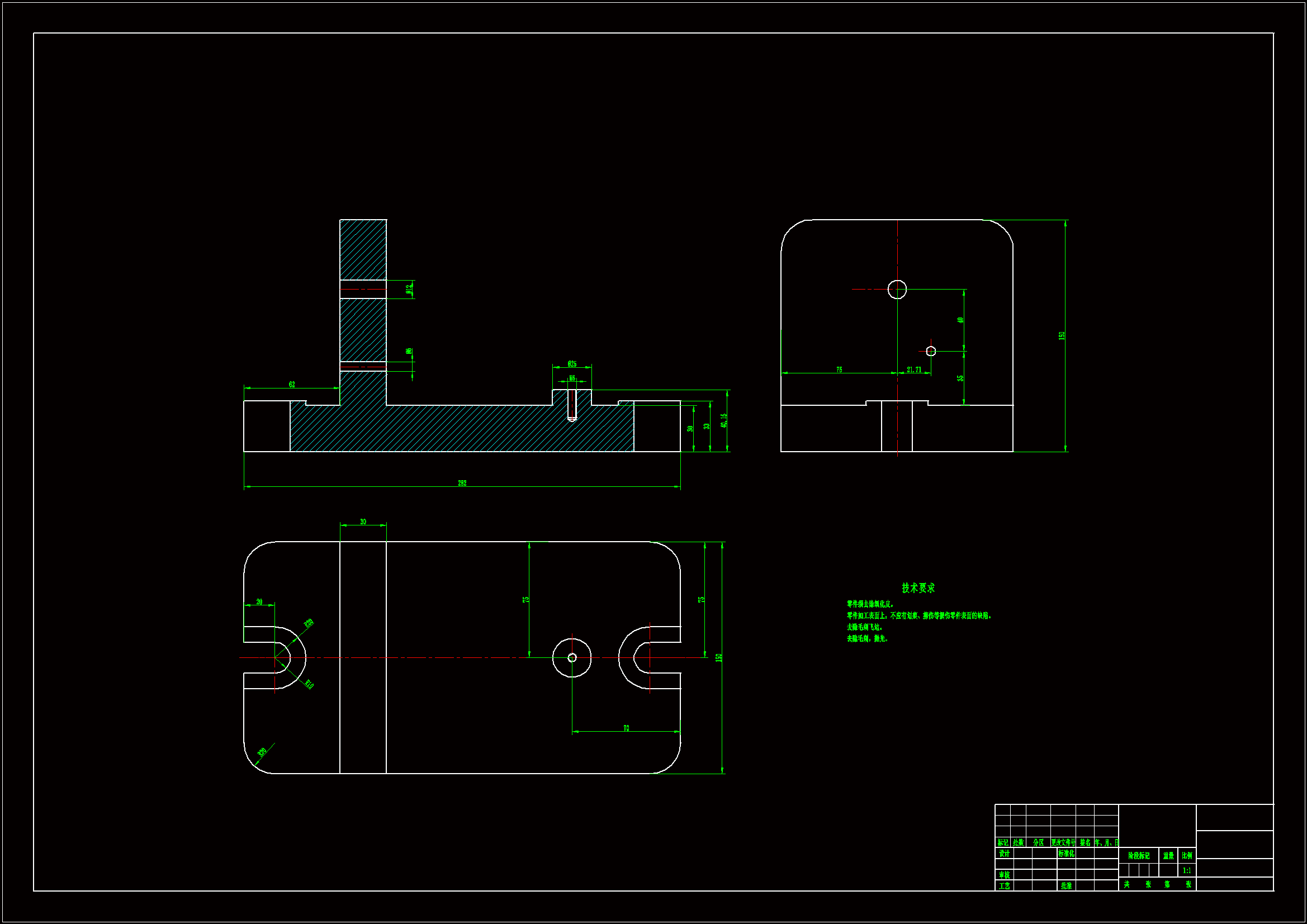
Task: Click the R10 radius label near left slot
Action: 309,685
